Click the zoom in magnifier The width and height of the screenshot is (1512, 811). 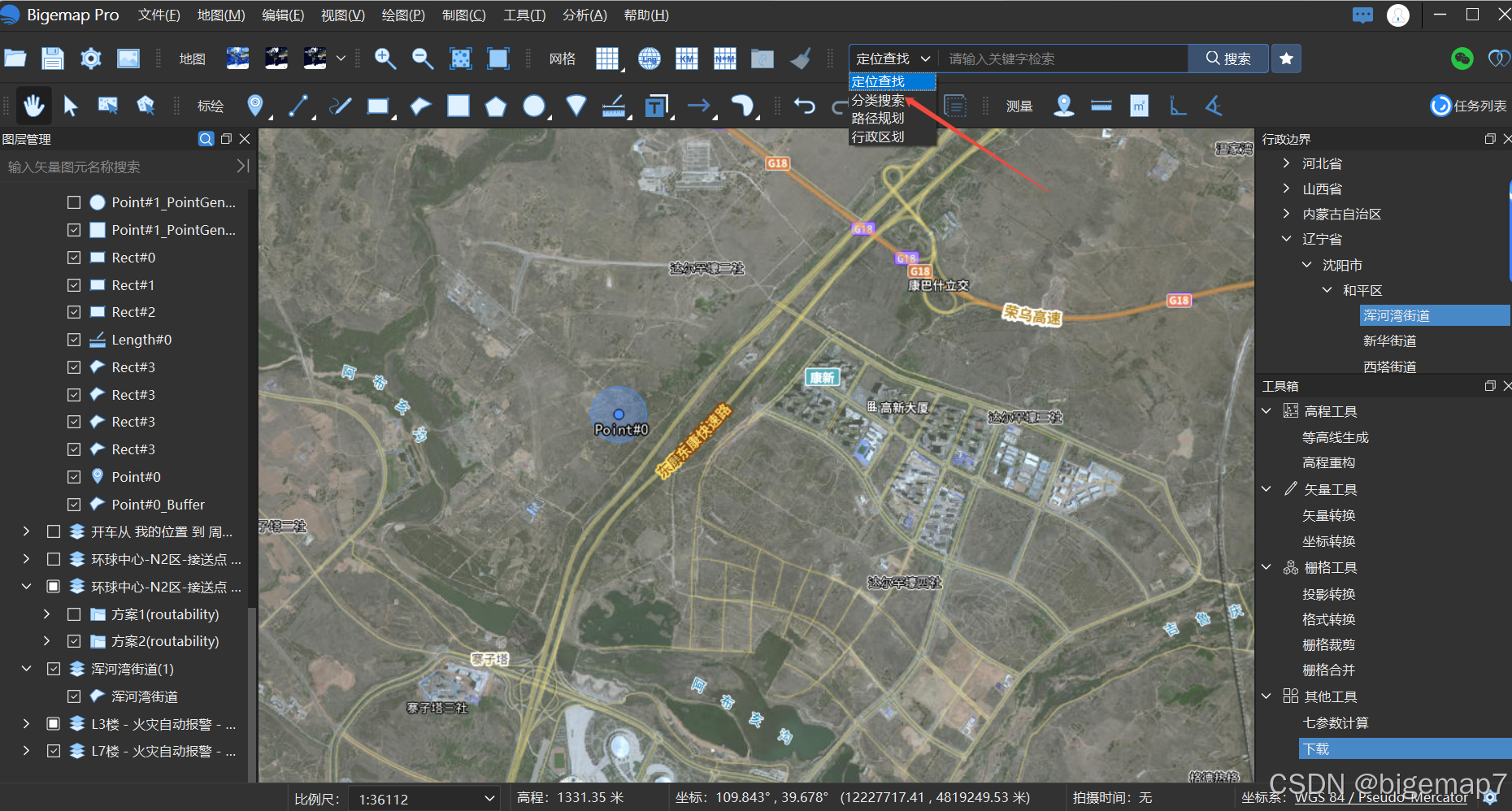pyautogui.click(x=385, y=59)
